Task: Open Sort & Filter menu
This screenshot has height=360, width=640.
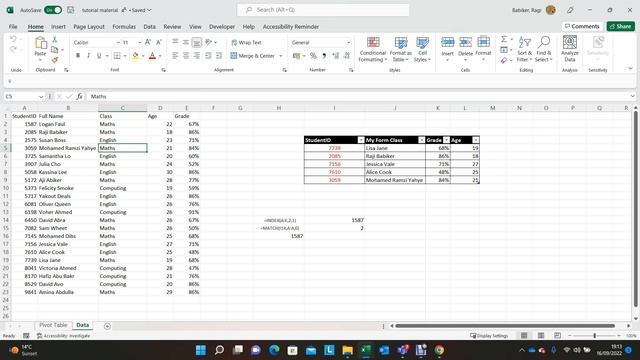Action: pos(524,49)
